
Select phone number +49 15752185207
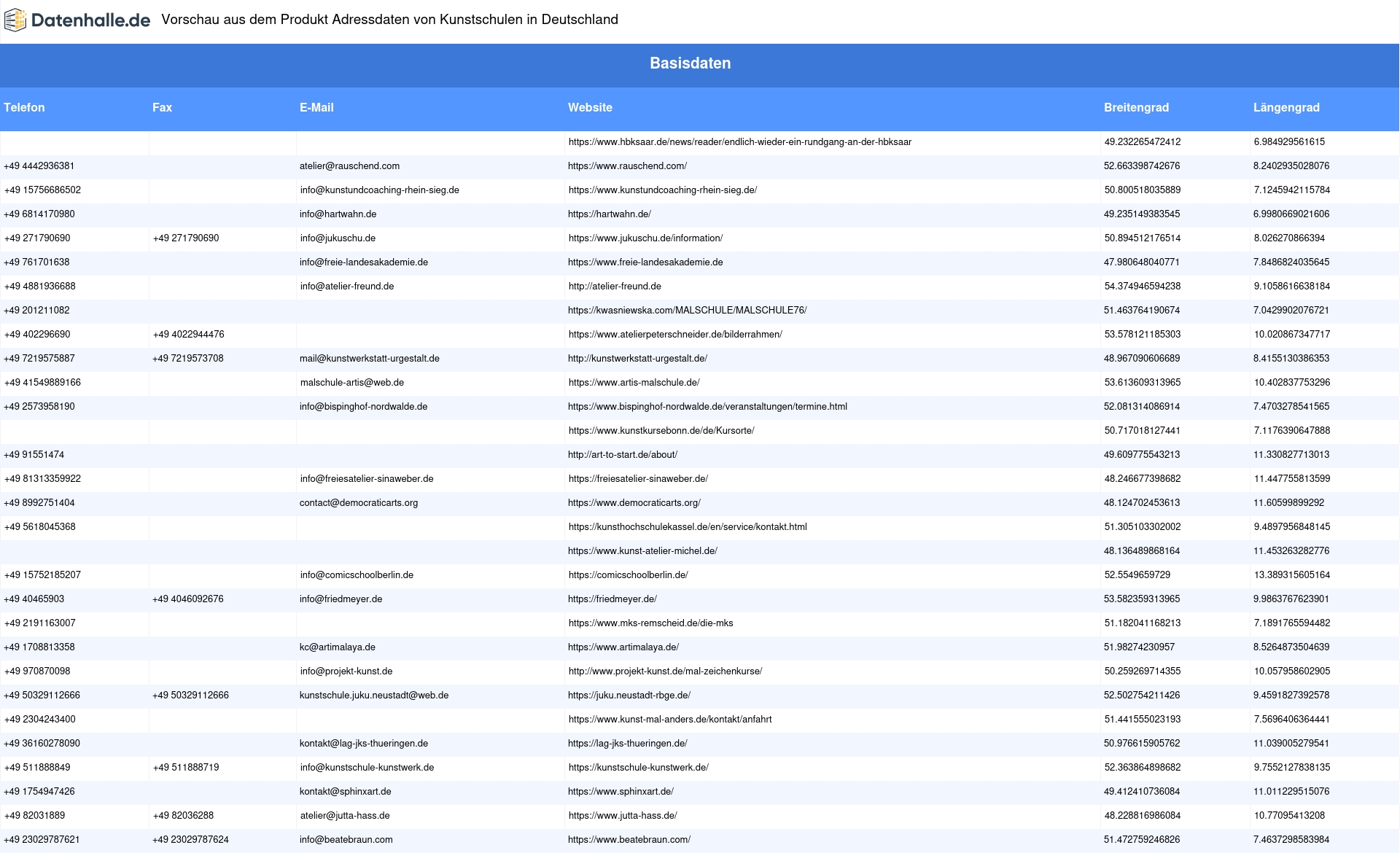pyautogui.click(x=42, y=575)
